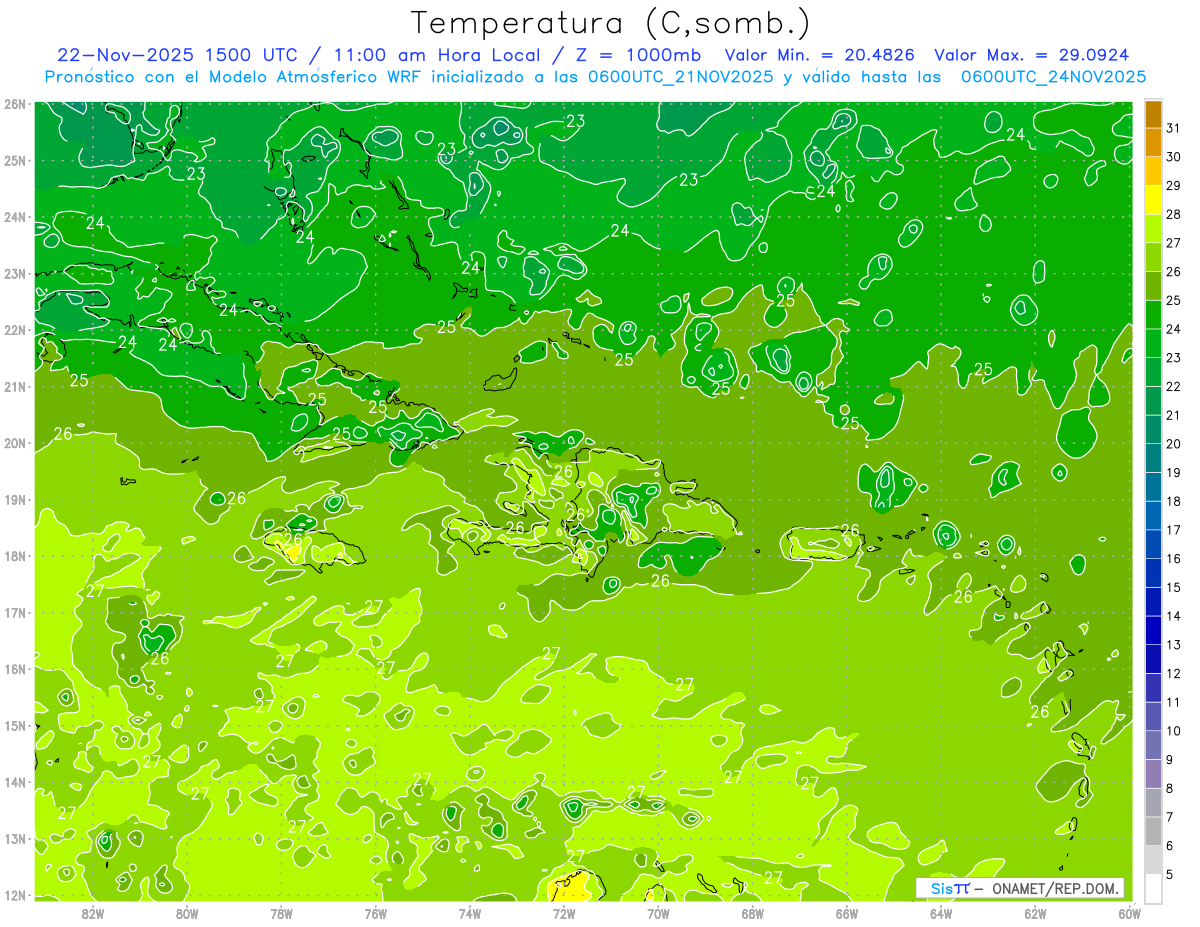The height and width of the screenshot is (927, 1200).
Task: Click the '24N' latitude axis label
Action: tap(14, 217)
